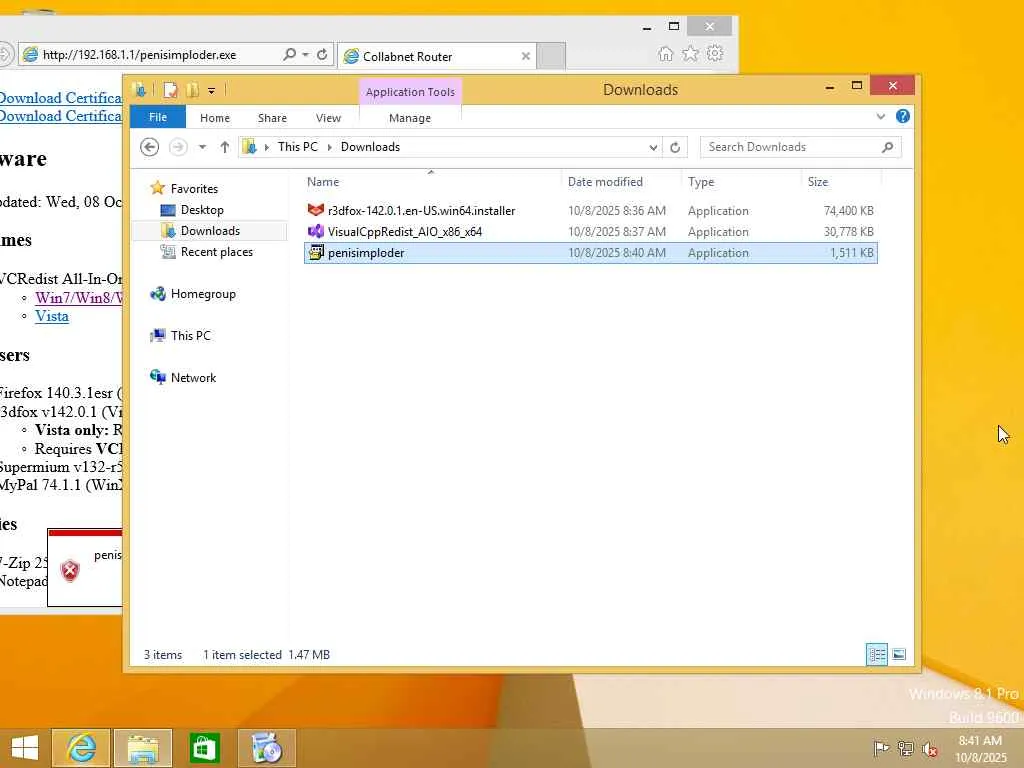Follow the Win7/Win8 link in browser
This screenshot has height=768, width=1024.
pos(78,298)
